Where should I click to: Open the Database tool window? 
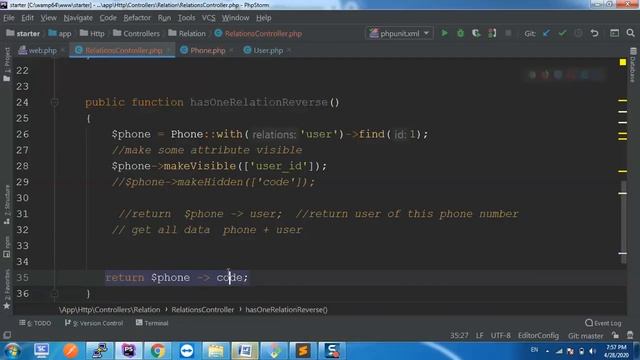633,65
